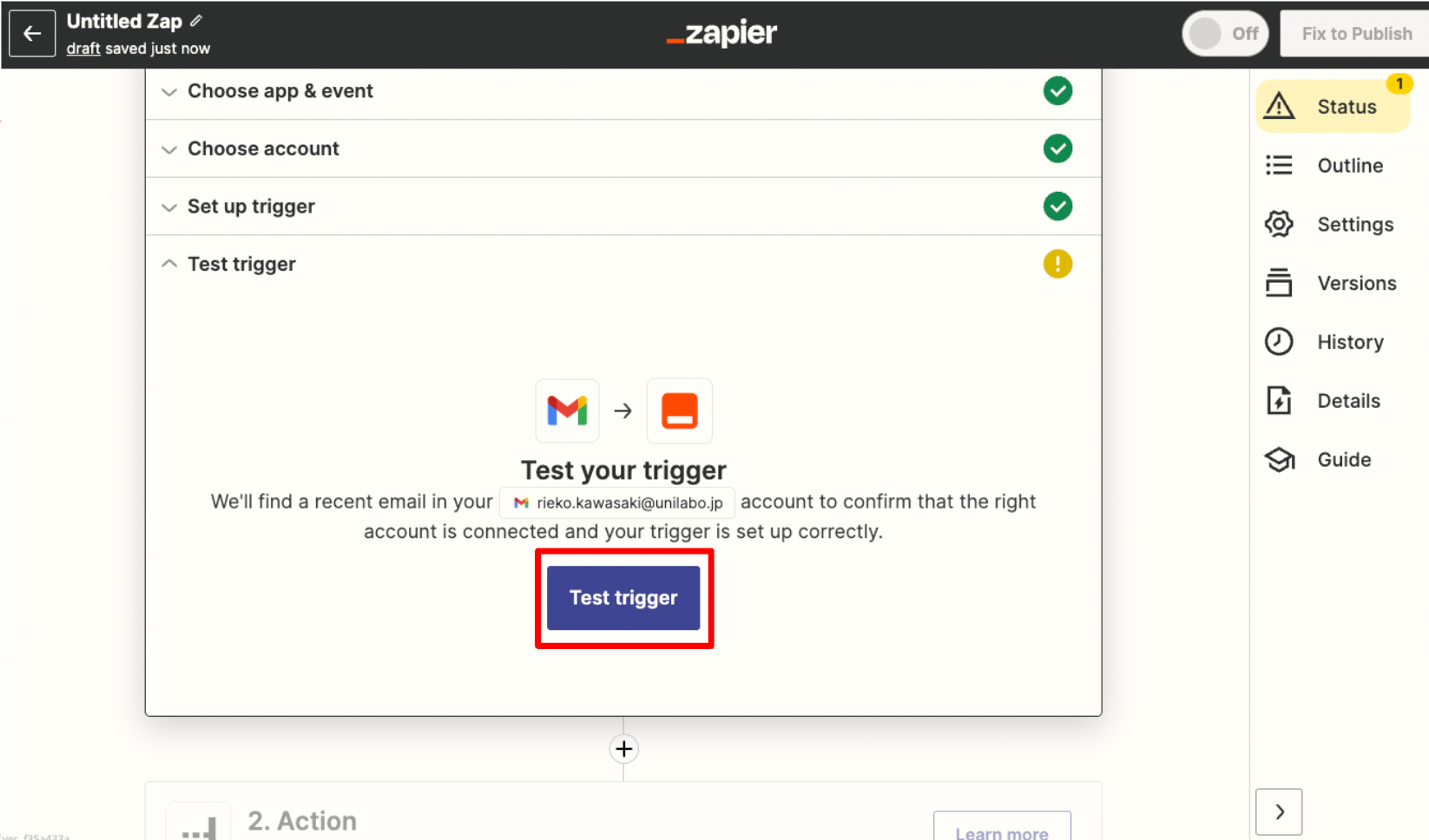Add a step with the plus button

pos(623,749)
